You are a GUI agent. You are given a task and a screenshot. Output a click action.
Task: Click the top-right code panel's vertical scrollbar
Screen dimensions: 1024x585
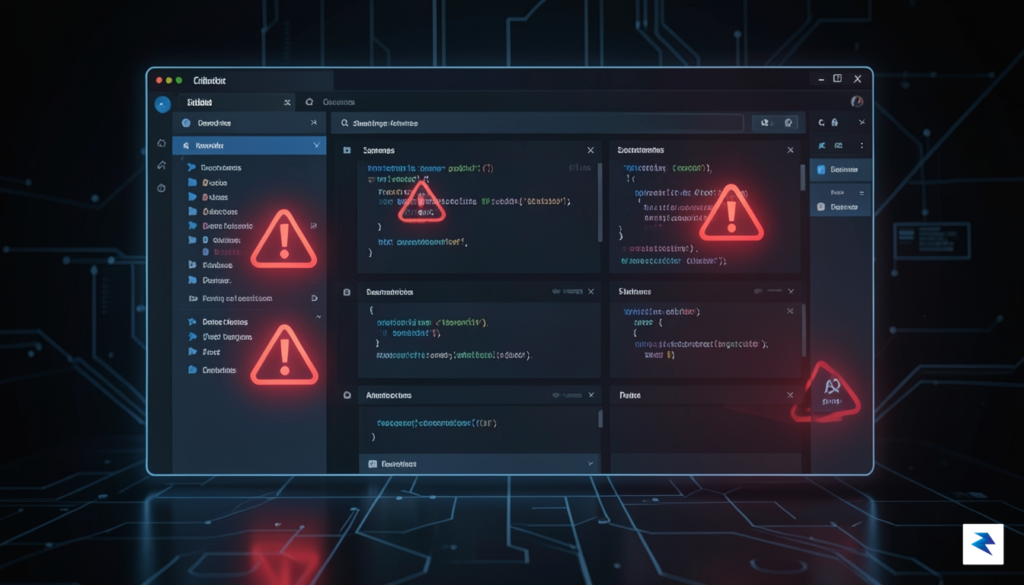click(803, 178)
